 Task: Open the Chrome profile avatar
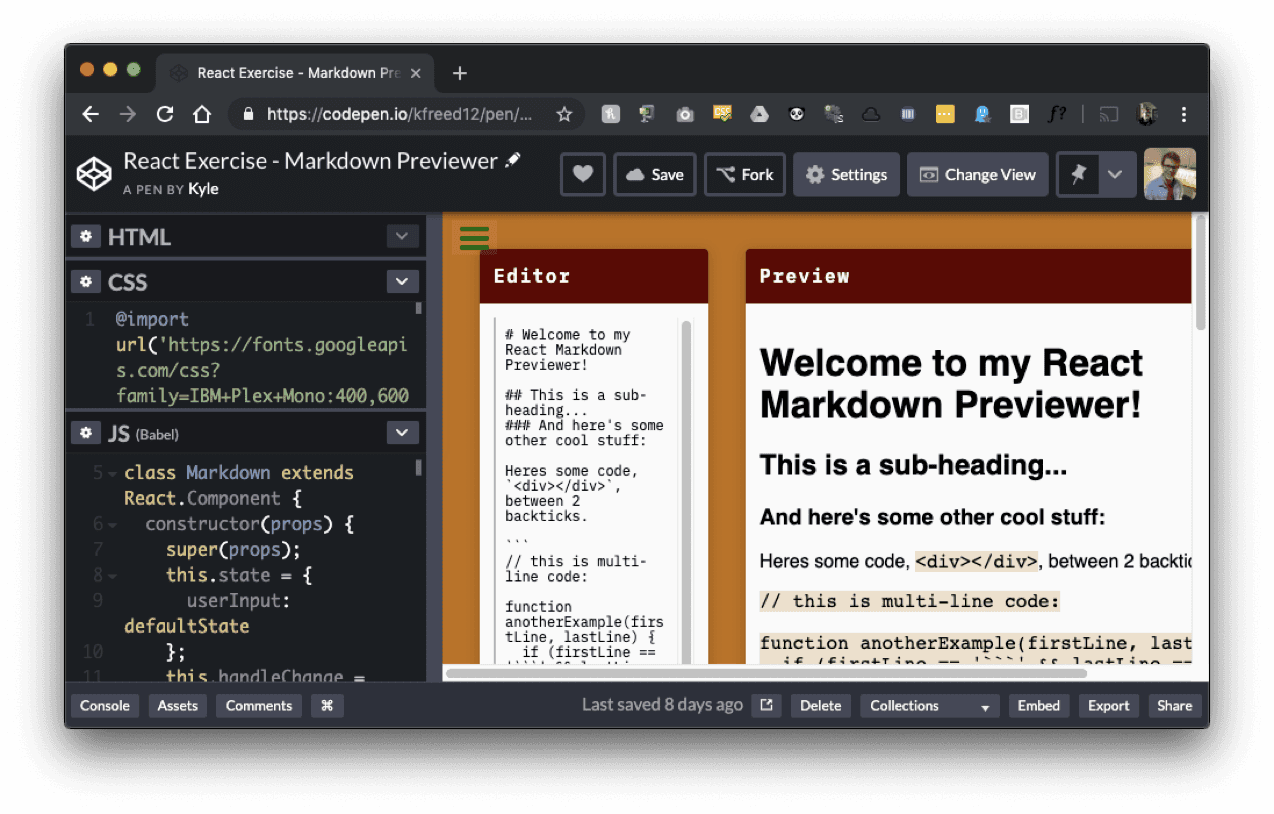coord(1147,114)
